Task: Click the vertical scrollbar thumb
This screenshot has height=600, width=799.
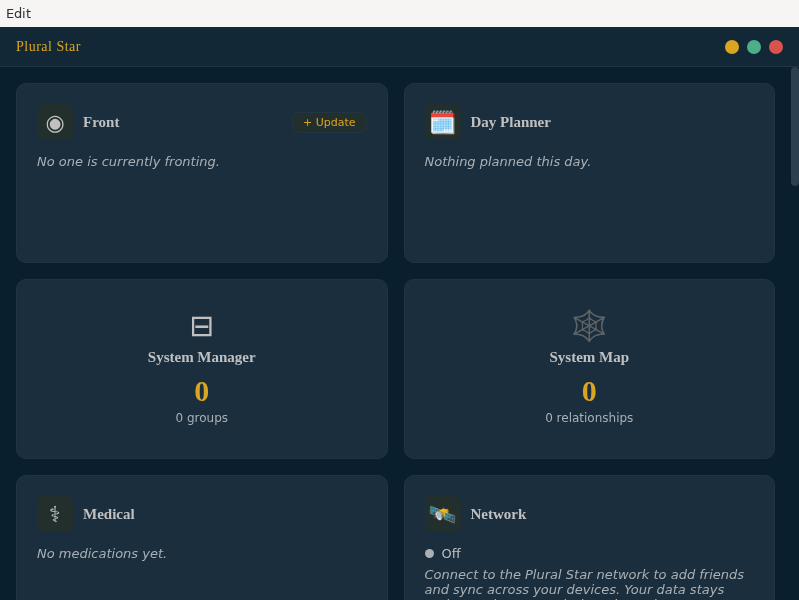Action: [x=794, y=126]
